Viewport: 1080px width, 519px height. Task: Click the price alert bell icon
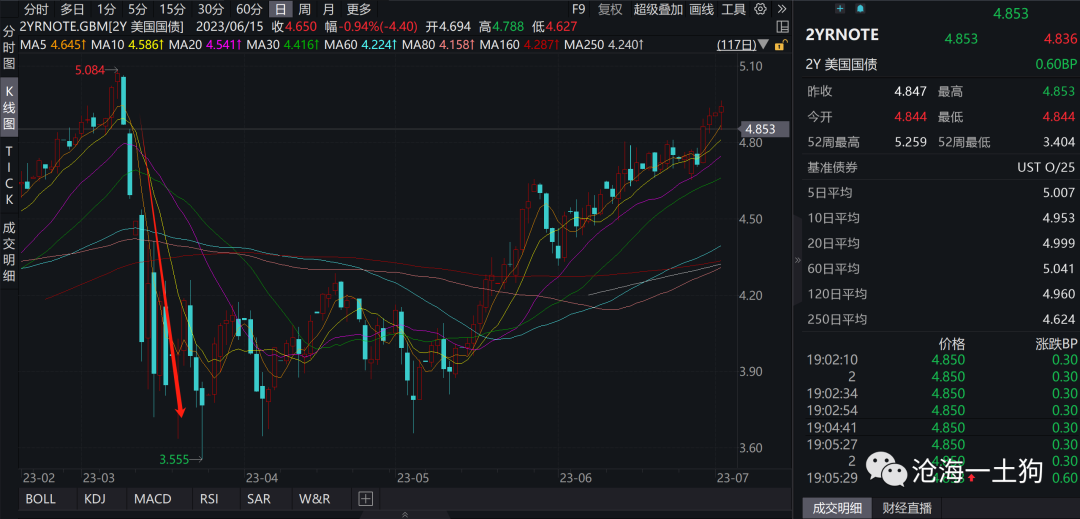click(860, 8)
